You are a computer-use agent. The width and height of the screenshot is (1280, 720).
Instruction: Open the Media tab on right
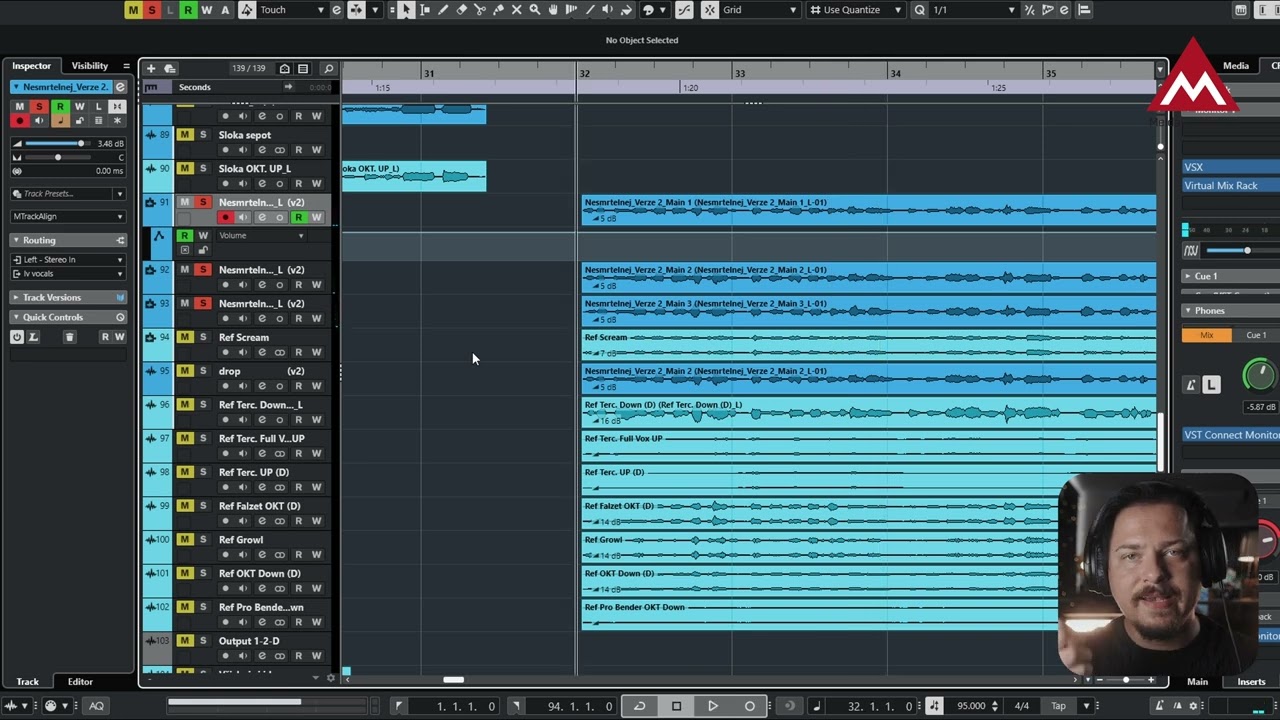click(x=1236, y=66)
